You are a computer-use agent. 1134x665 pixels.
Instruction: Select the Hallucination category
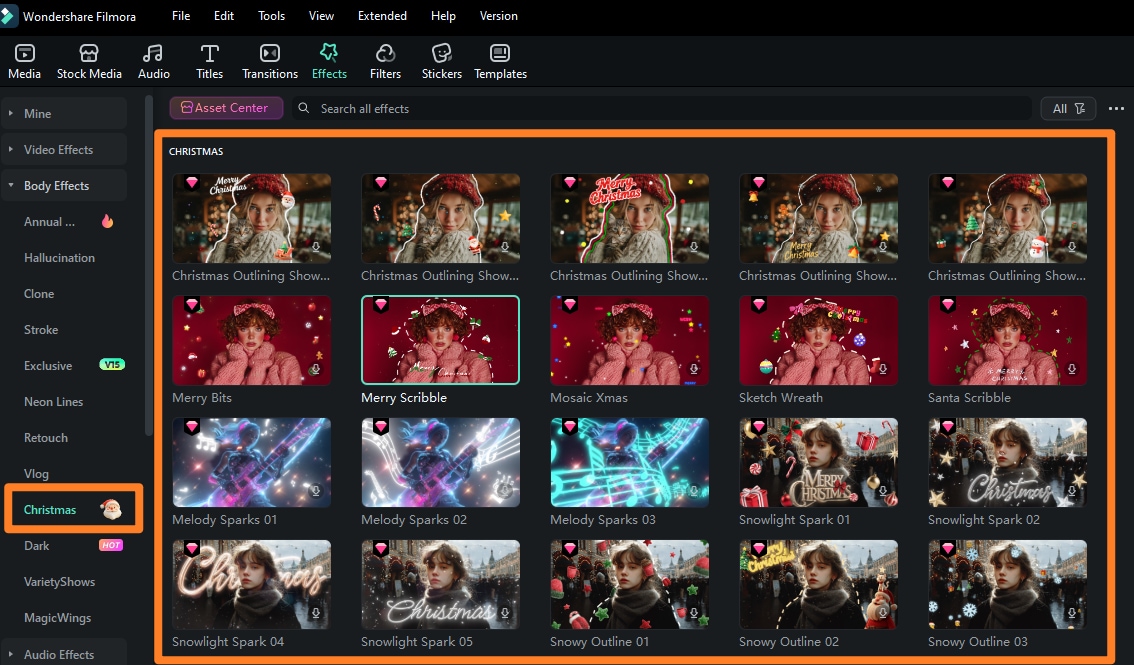coord(59,258)
